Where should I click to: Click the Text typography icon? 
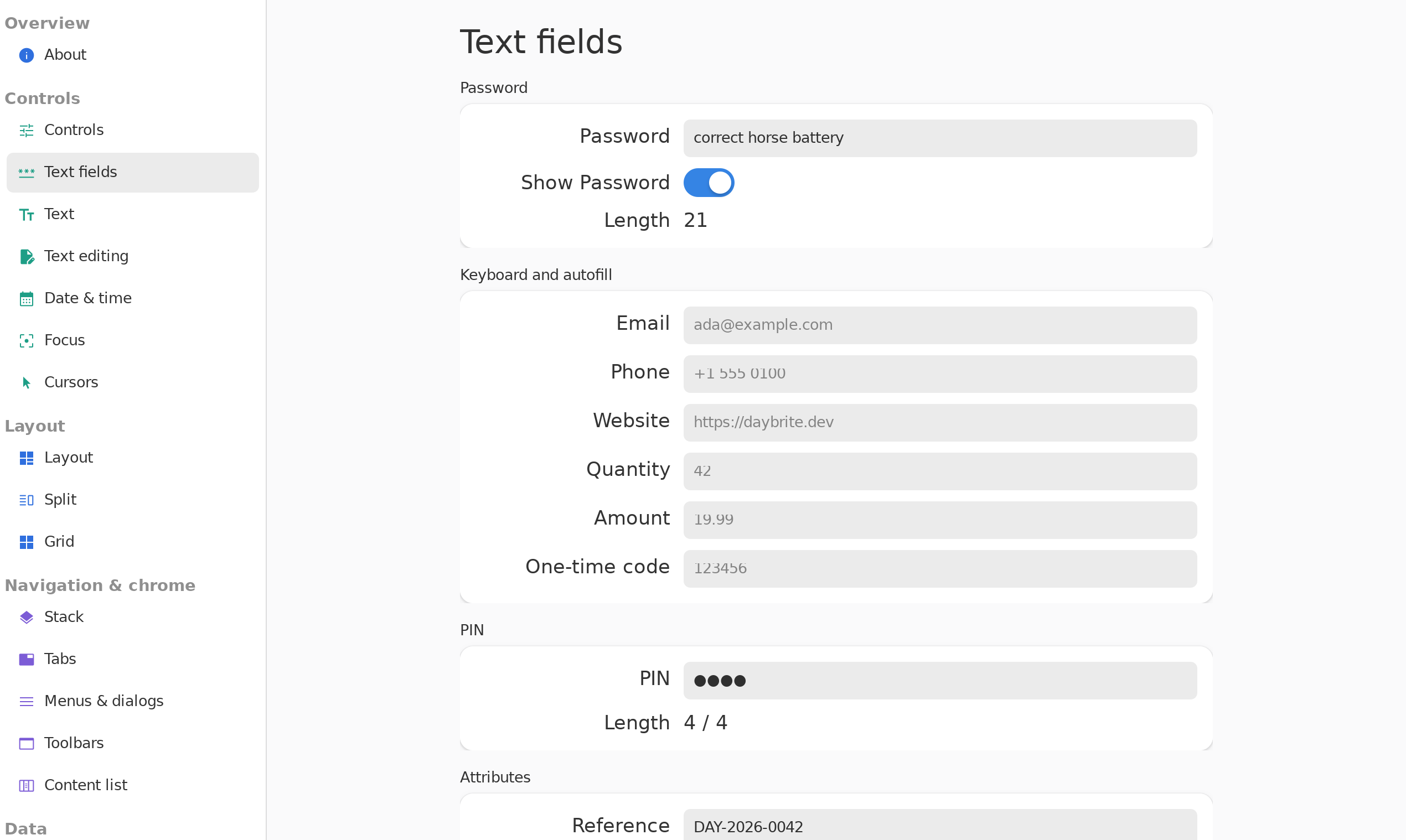point(27,215)
